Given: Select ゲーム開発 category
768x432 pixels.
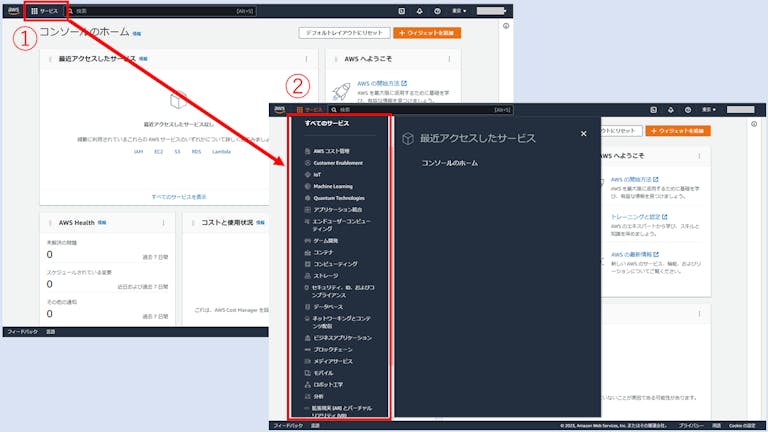Looking at the screenshot, I should click(x=321, y=241).
